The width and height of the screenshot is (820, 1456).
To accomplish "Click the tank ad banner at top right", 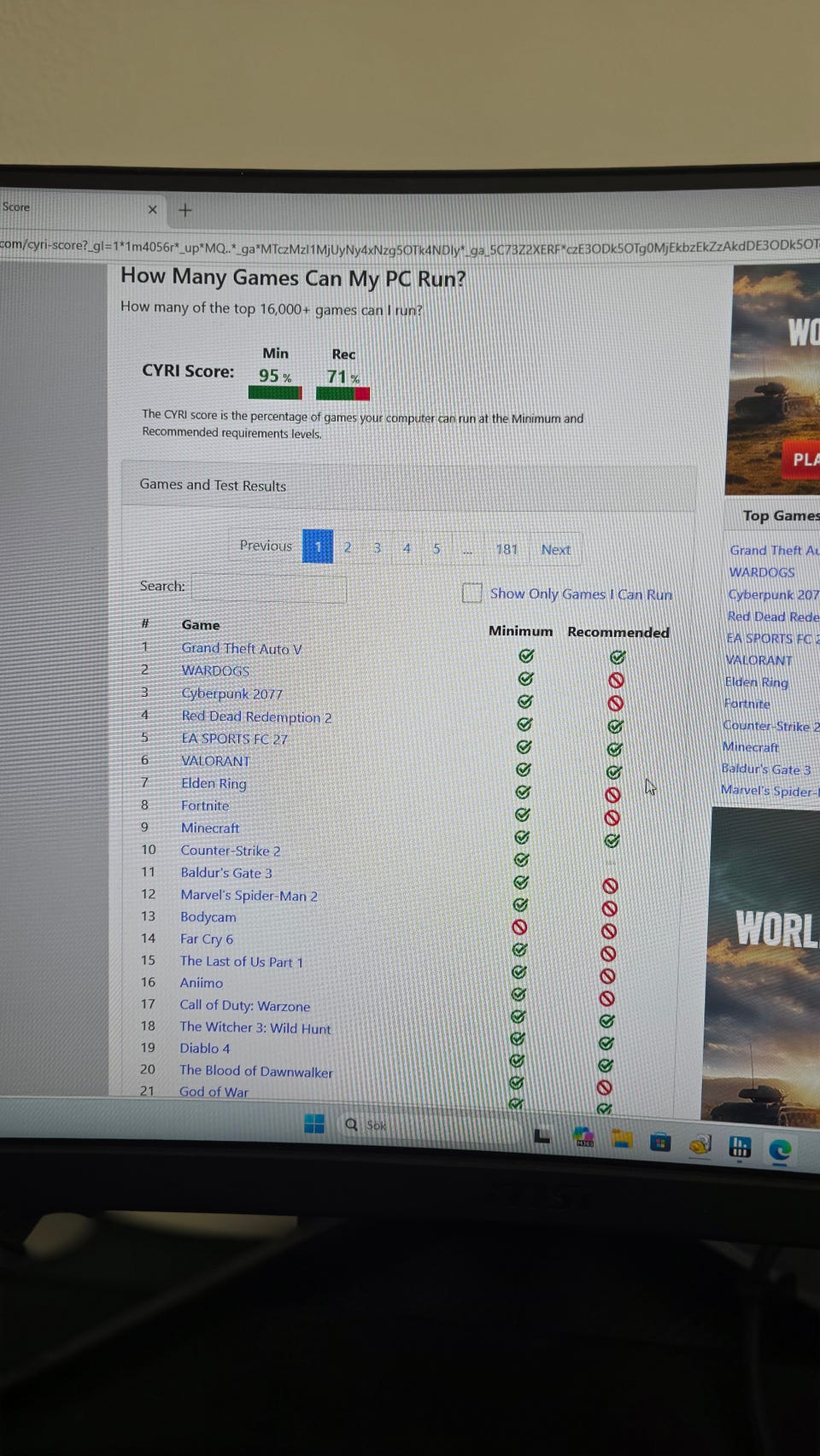I will pyautogui.click(x=774, y=379).
